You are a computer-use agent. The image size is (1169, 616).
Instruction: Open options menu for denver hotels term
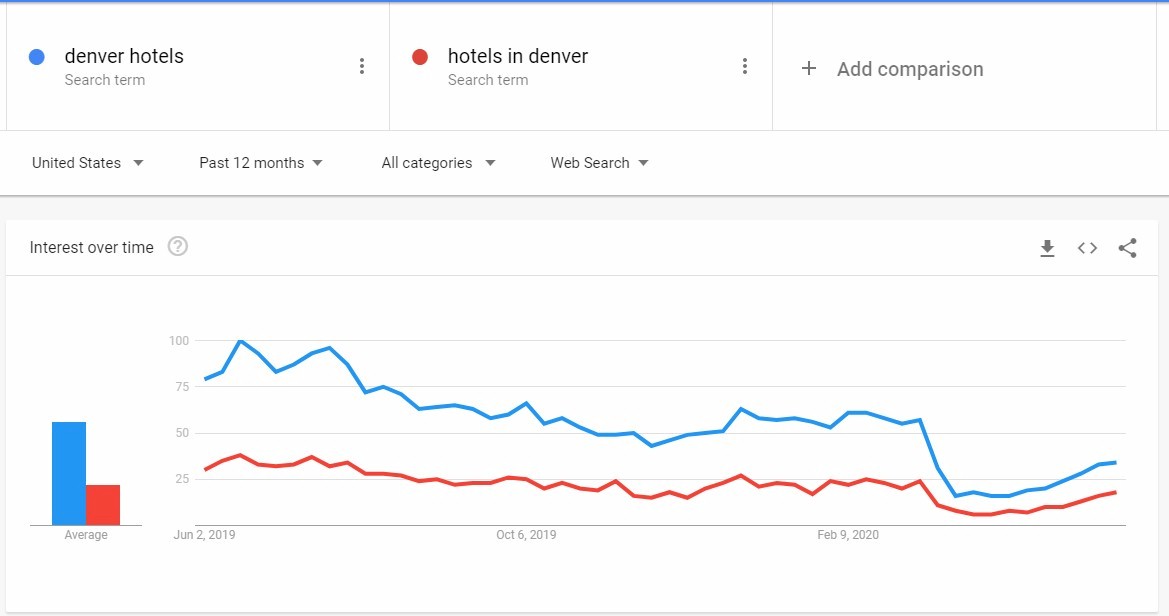[x=362, y=66]
